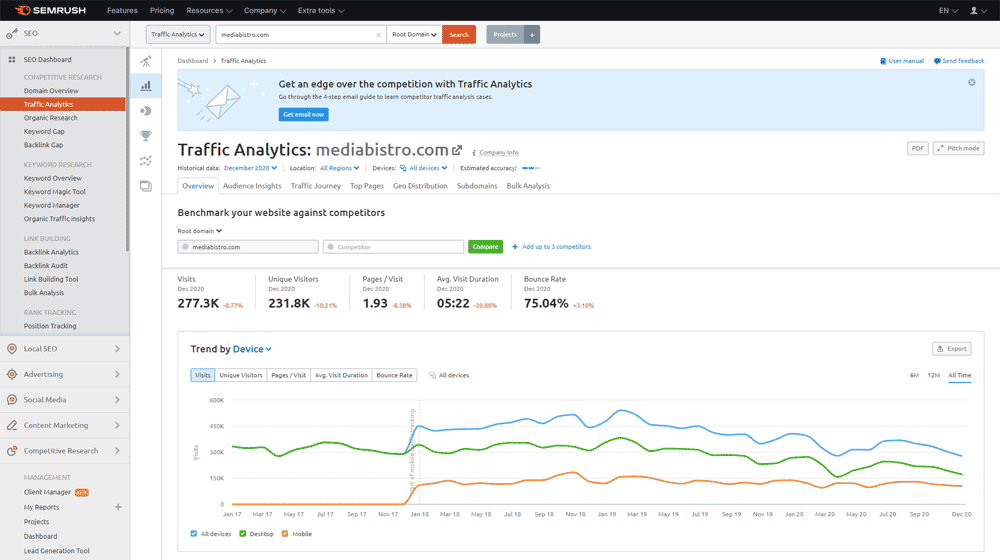Click the Jan 18 mobile tracking marker line
Screen dimensions: 1000x560
point(419,453)
